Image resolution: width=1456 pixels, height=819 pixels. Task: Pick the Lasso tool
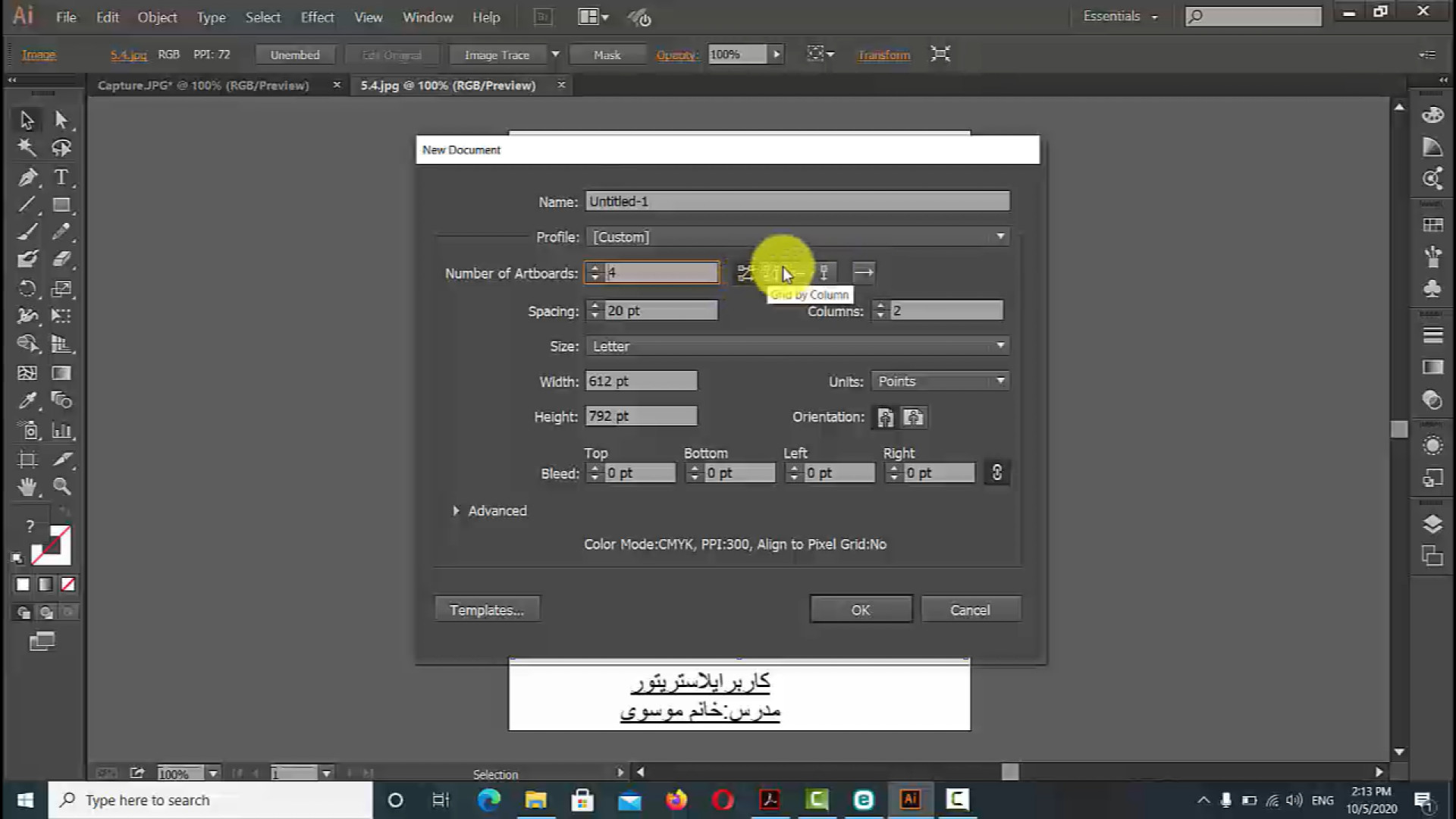point(61,148)
